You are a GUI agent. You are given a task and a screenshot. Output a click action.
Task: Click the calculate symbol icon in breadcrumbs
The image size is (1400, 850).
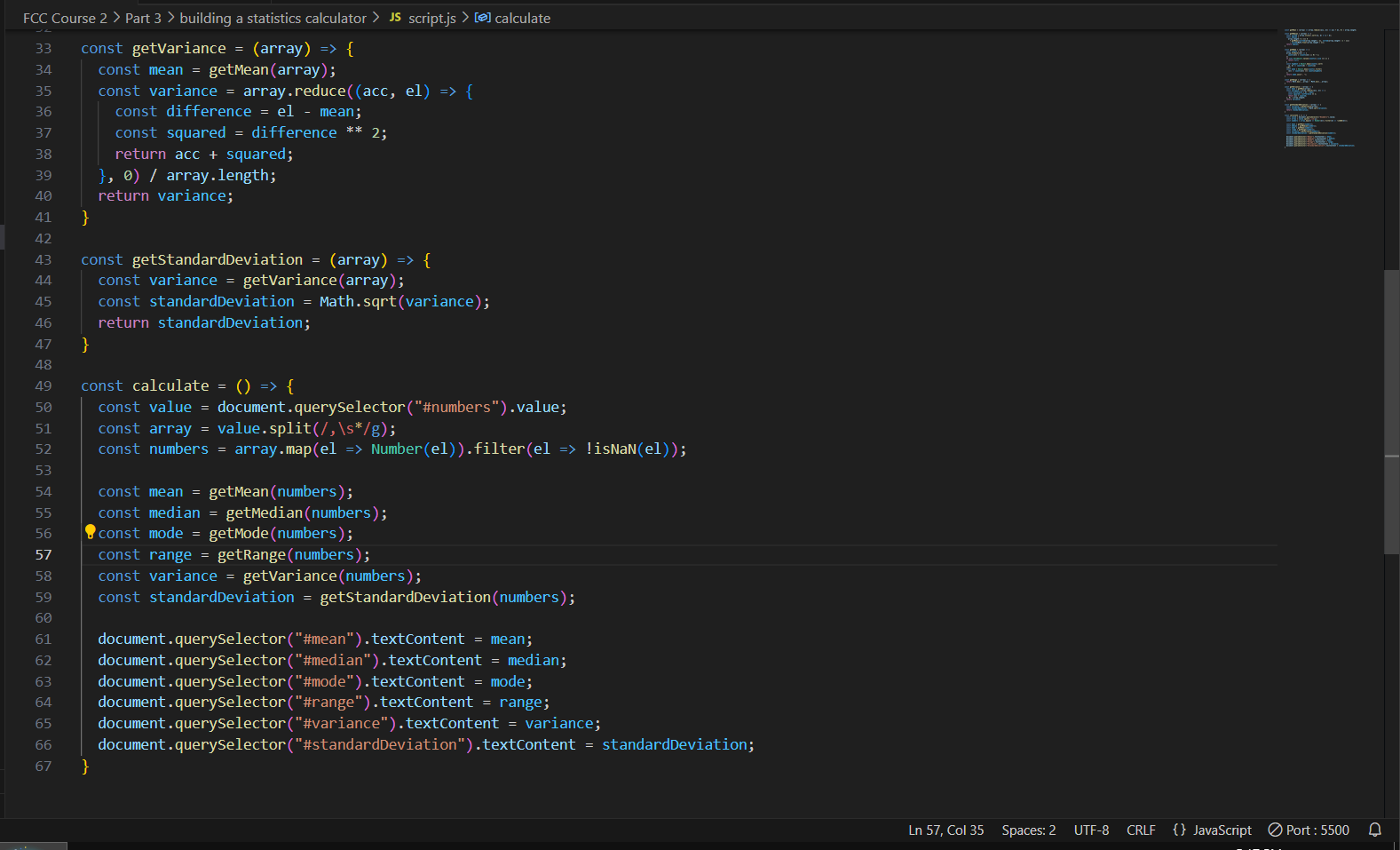(482, 18)
